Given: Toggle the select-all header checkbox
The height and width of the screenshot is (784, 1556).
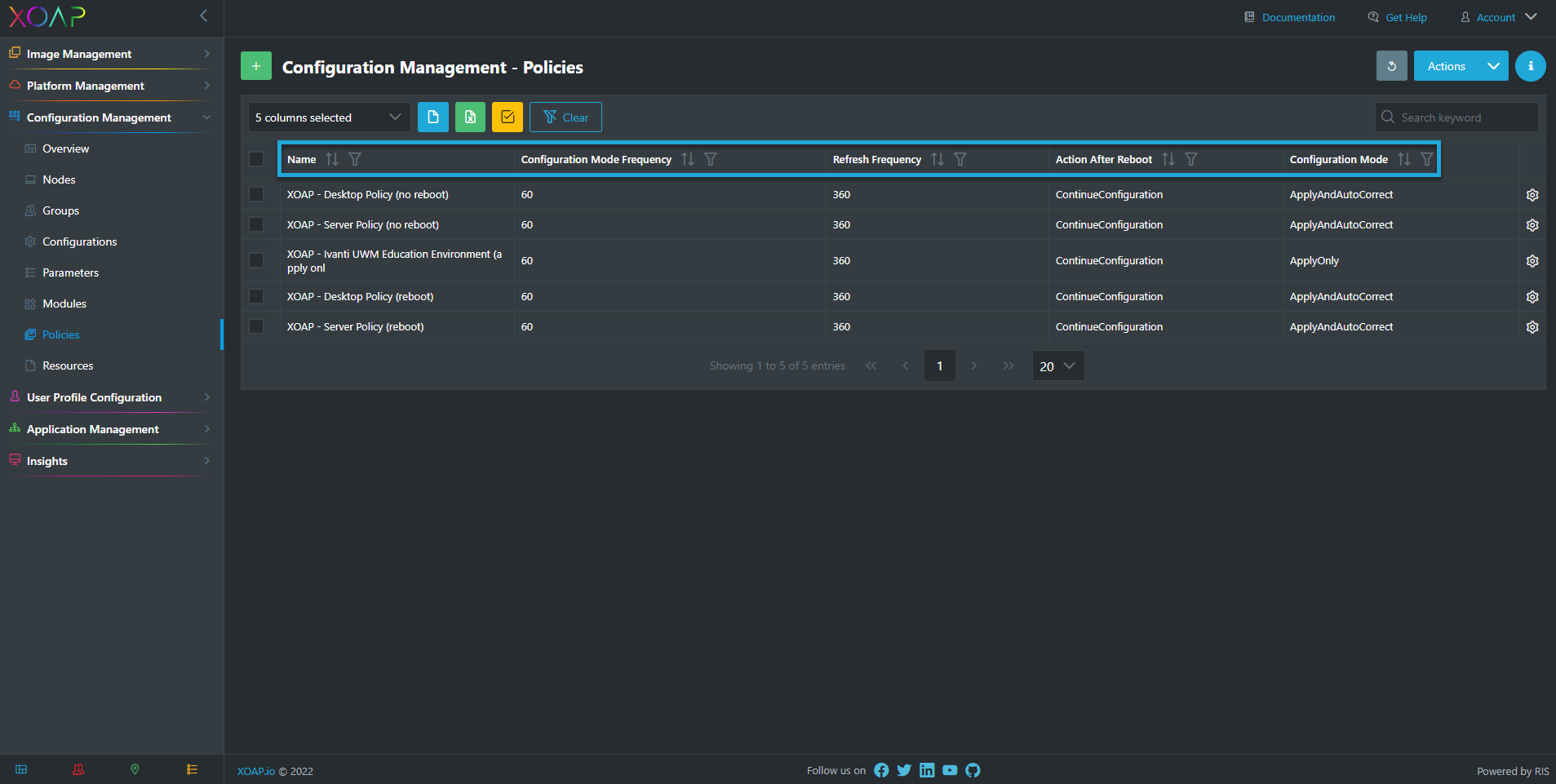Looking at the screenshot, I should point(256,159).
